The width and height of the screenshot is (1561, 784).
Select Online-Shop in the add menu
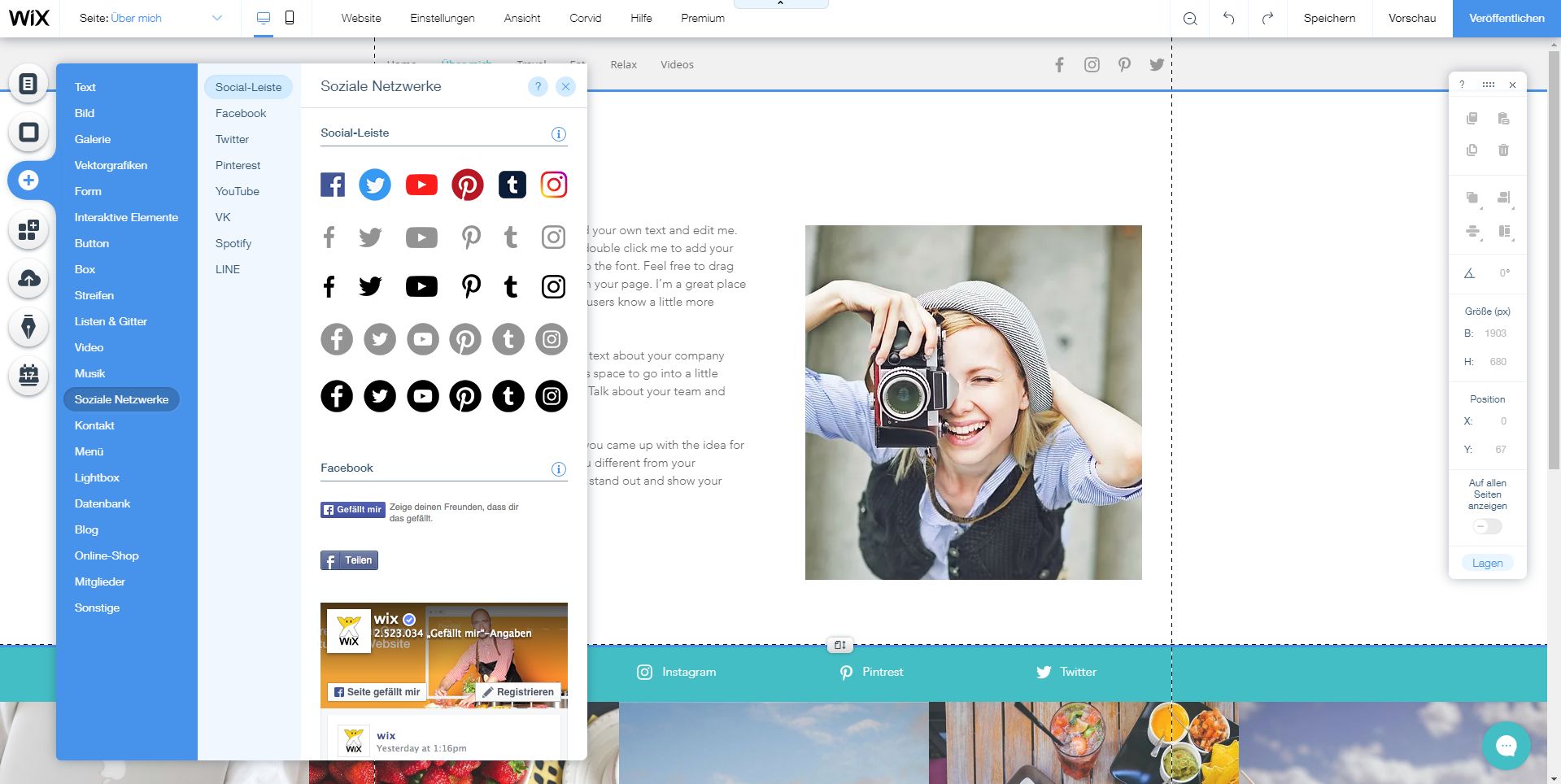pyautogui.click(x=107, y=555)
